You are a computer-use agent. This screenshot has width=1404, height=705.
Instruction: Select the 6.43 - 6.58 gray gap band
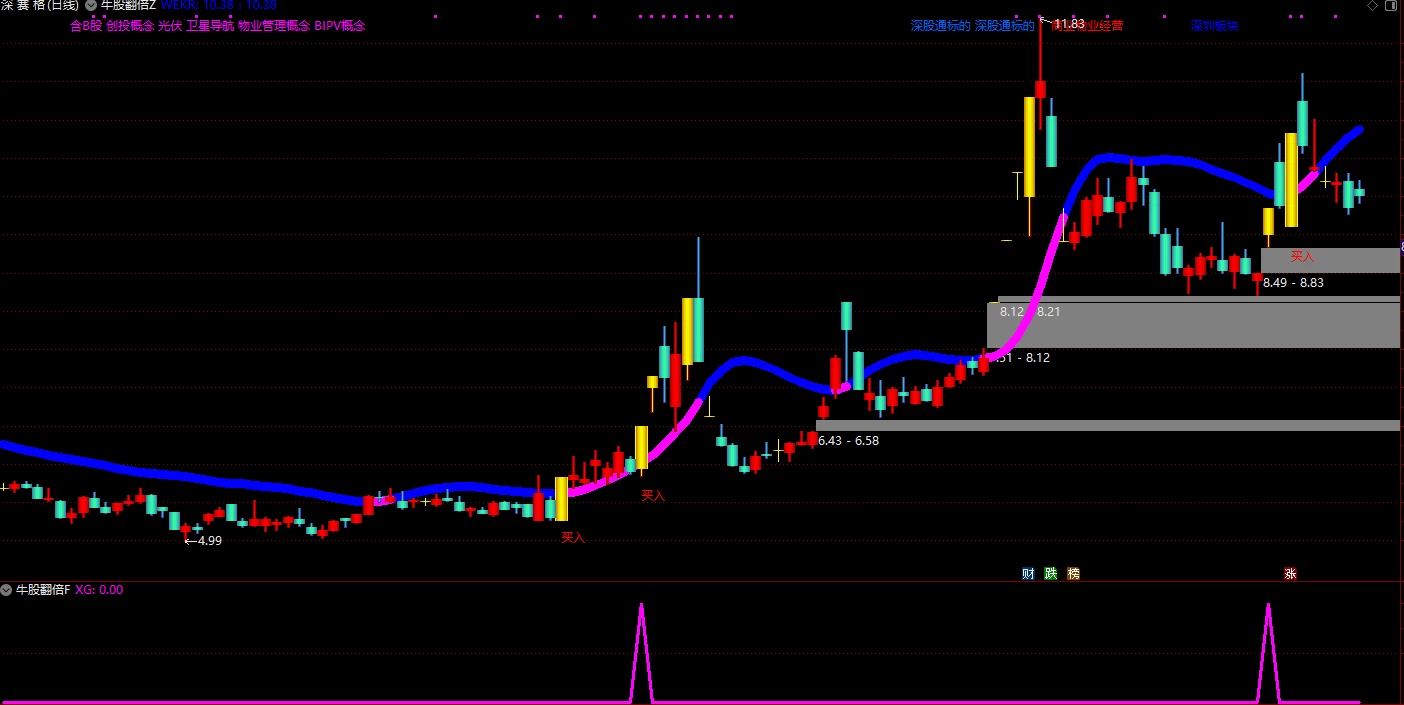1108,425
